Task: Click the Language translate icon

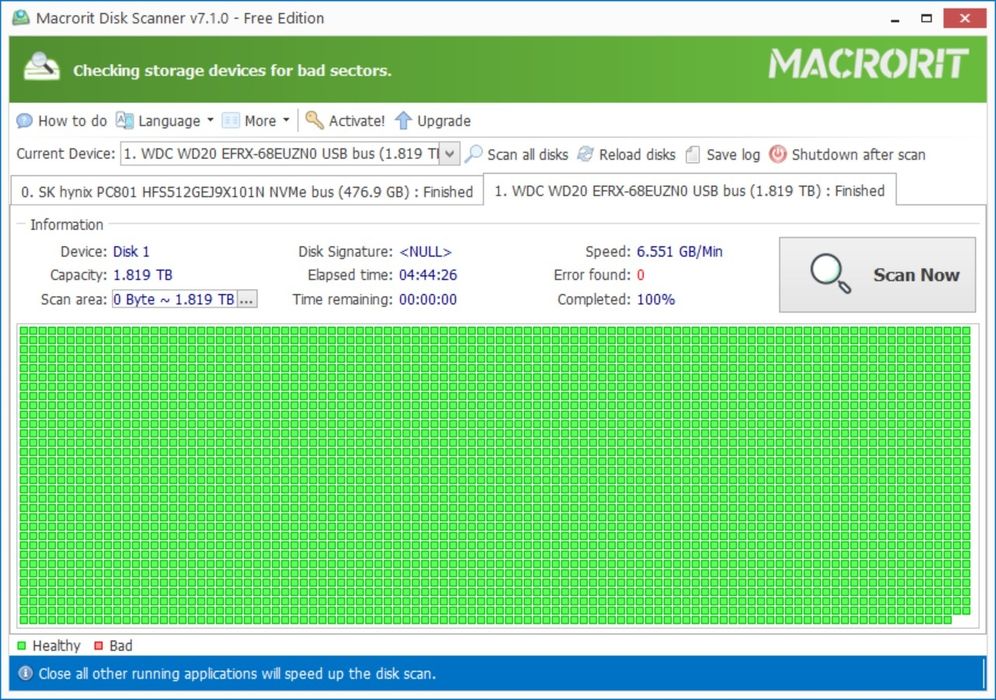Action: point(124,120)
